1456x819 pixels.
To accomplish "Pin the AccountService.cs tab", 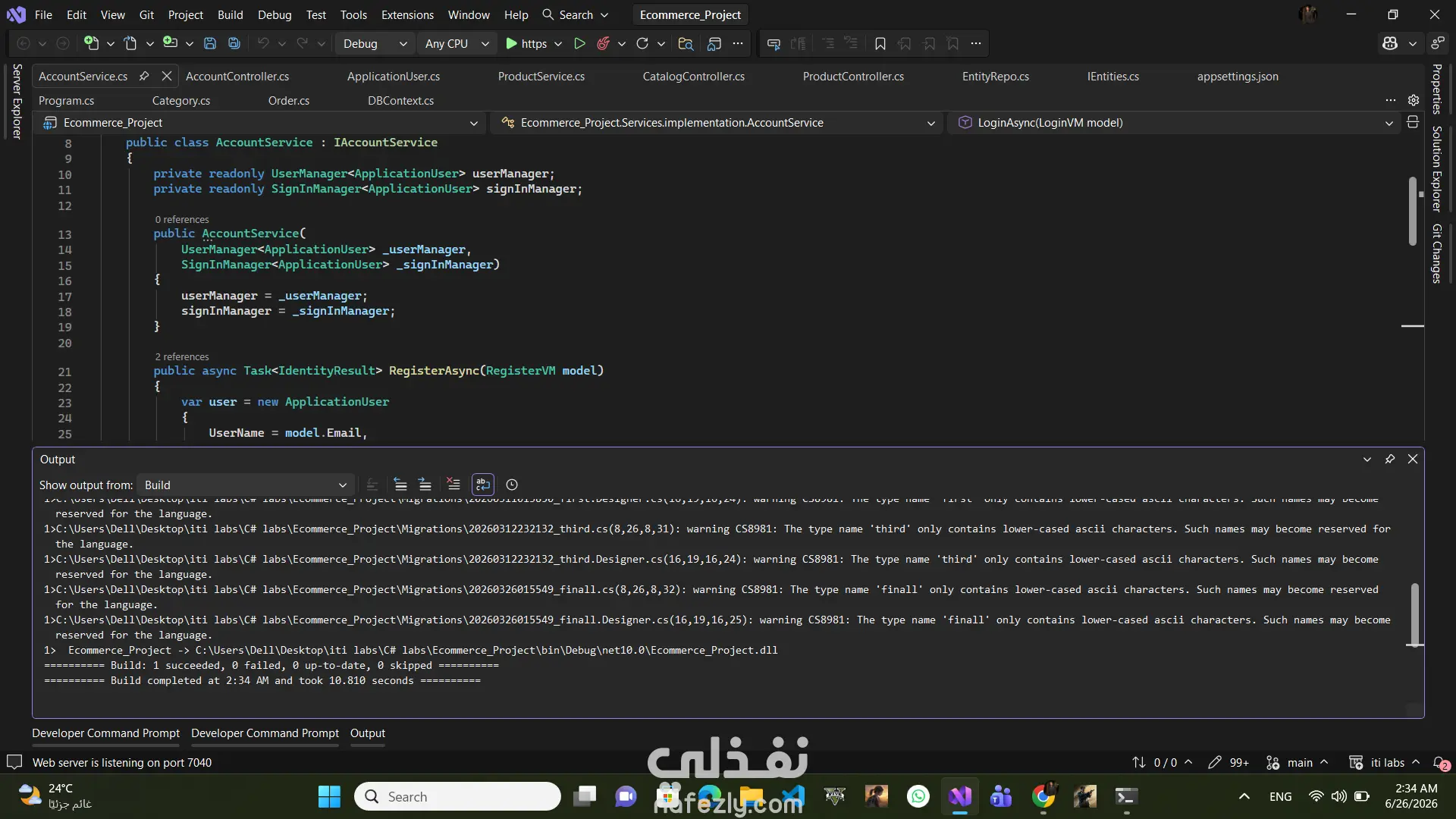I will pyautogui.click(x=144, y=76).
